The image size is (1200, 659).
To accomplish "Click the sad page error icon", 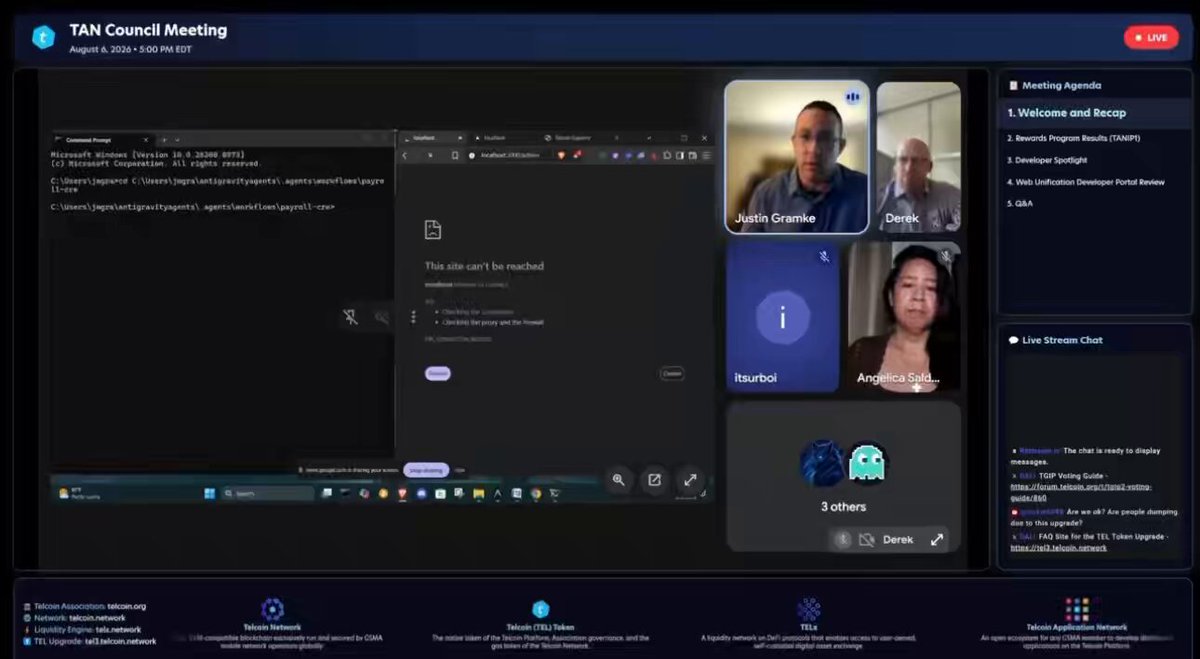I will (432, 229).
